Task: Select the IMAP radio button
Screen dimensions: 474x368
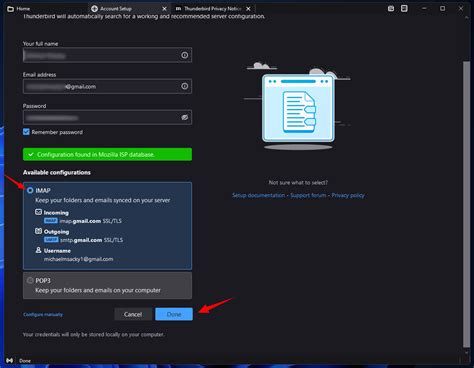Action: 30,190
